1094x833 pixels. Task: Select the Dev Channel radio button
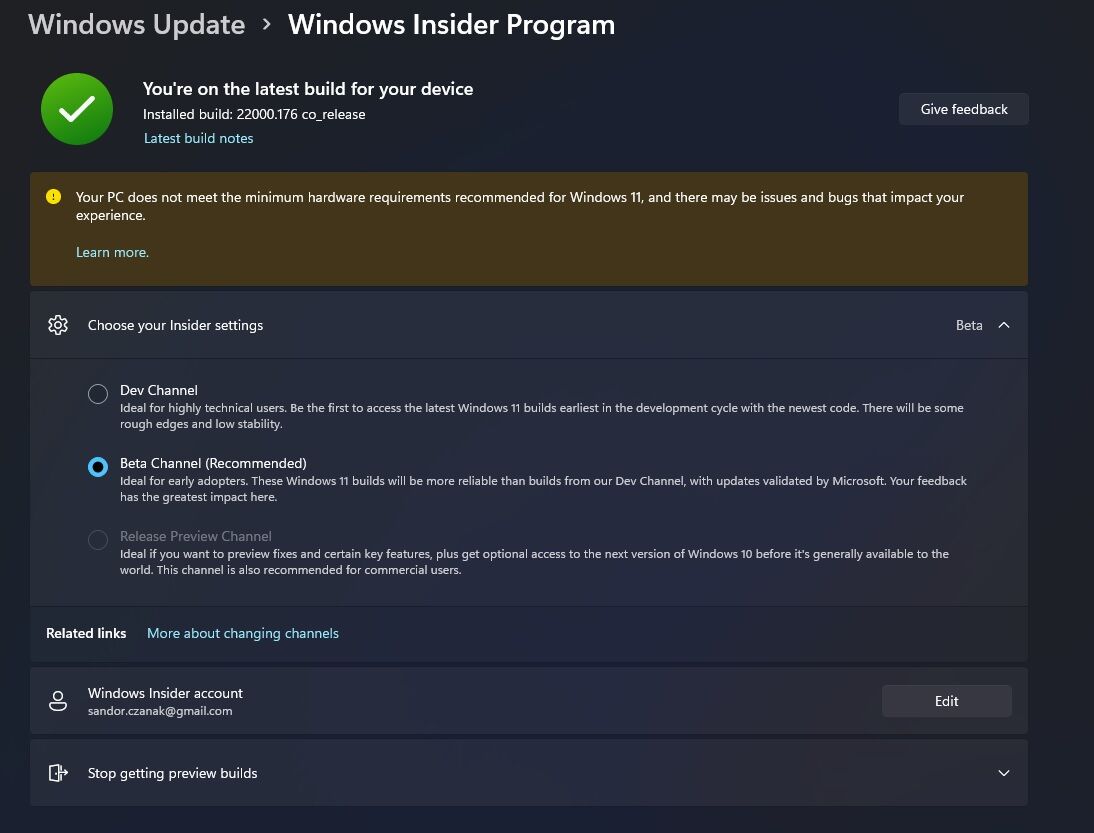point(98,394)
